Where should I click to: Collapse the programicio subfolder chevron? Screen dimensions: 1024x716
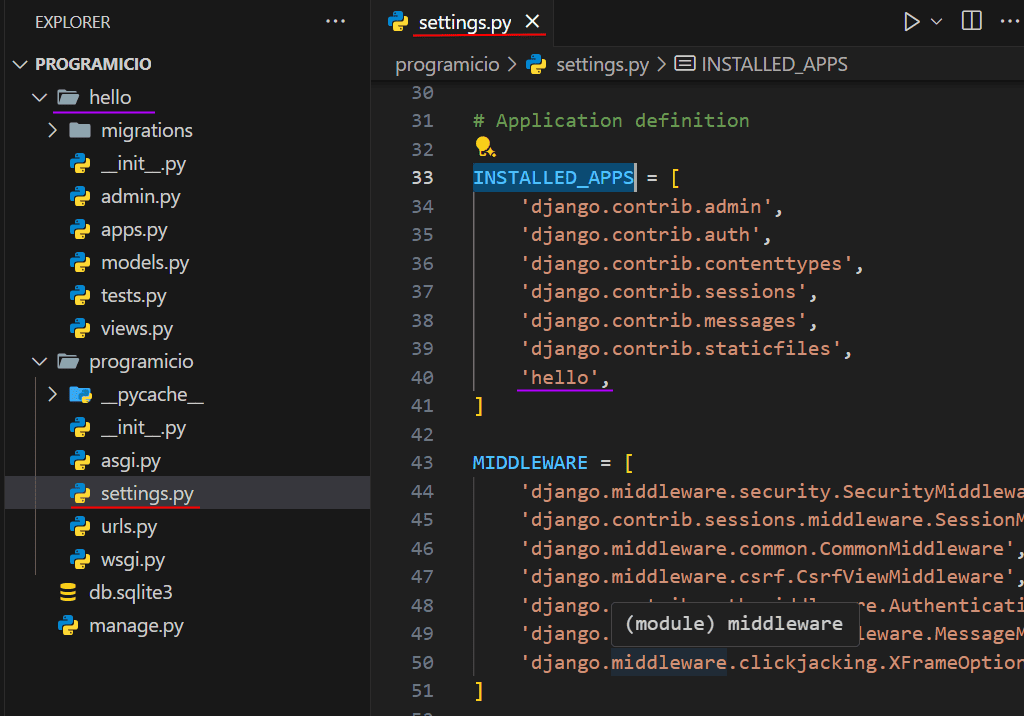tap(40, 361)
